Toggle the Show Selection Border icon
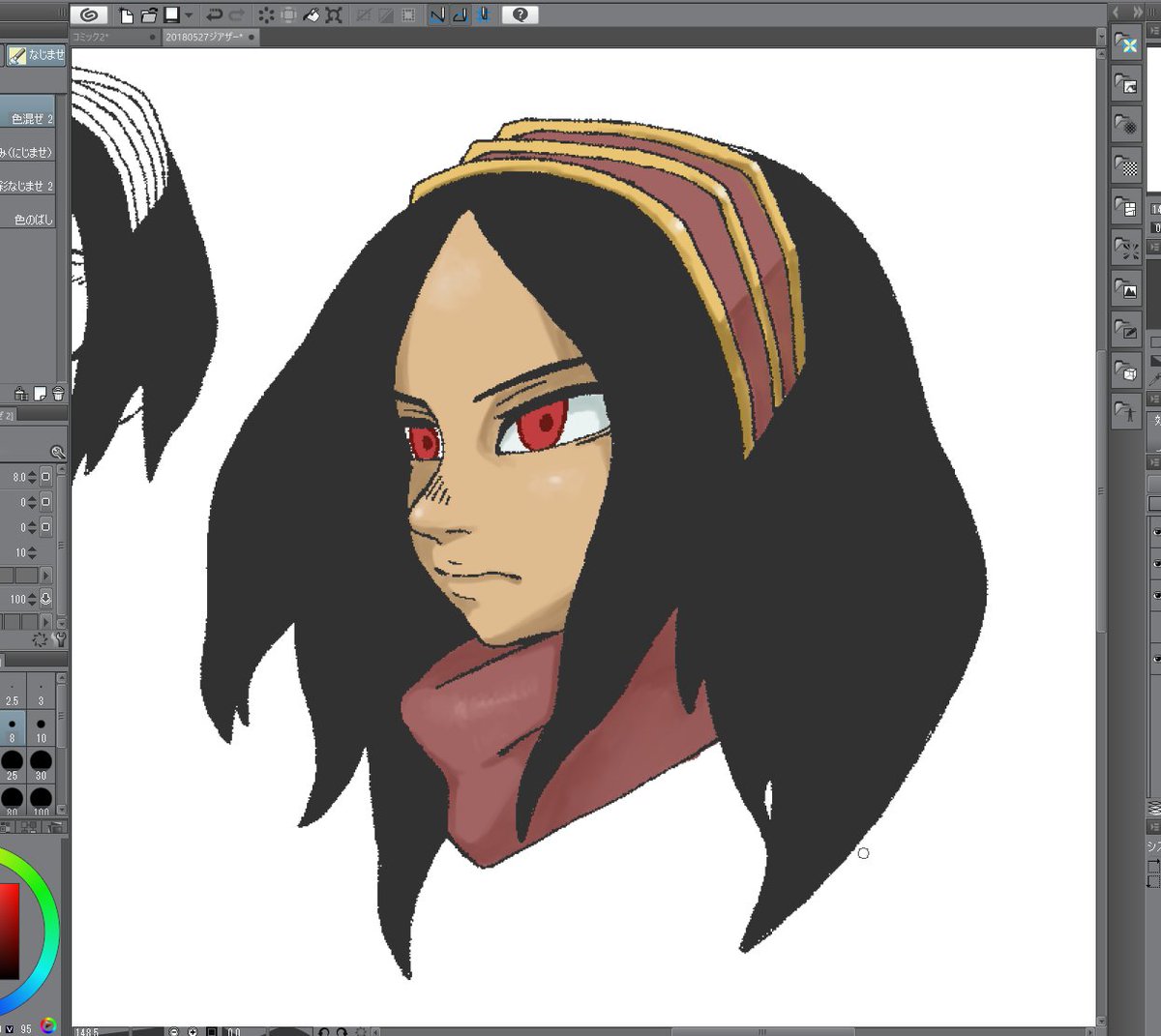 [x=408, y=15]
